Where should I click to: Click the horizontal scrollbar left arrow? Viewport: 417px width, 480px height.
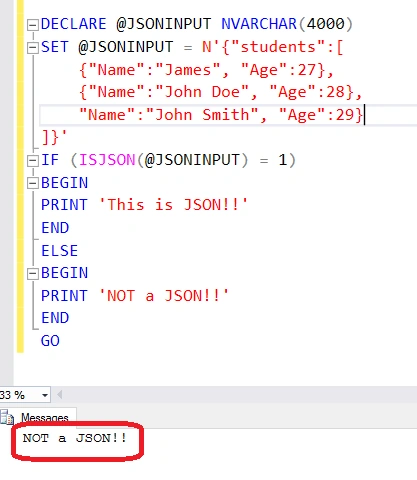[60, 395]
